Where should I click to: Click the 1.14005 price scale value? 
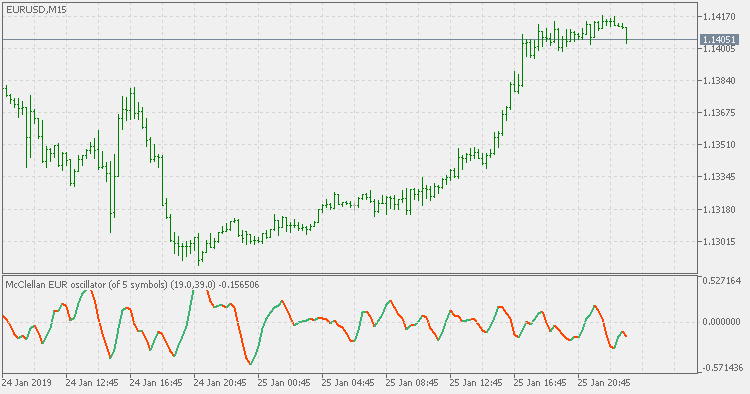pos(719,48)
